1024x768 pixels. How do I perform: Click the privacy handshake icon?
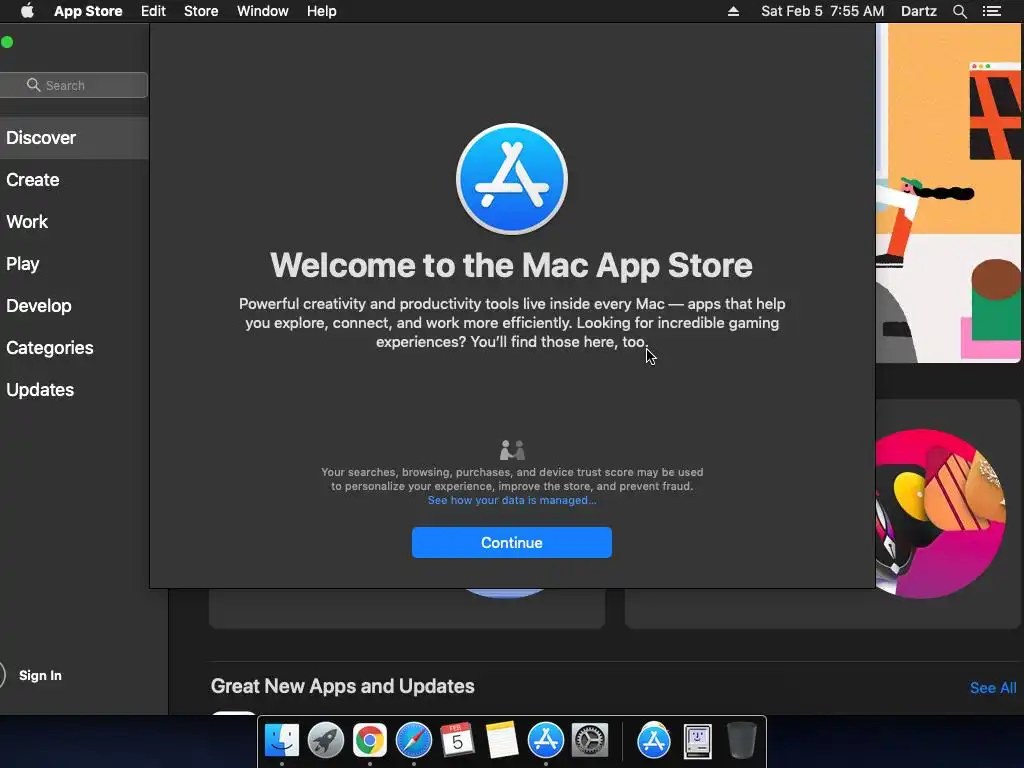pos(512,450)
